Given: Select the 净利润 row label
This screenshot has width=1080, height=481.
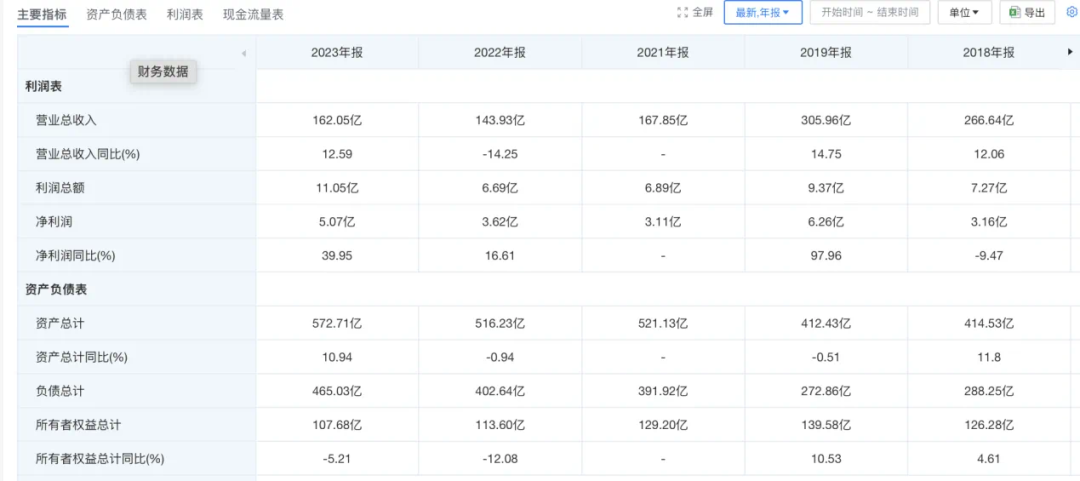Looking at the screenshot, I should point(52,222).
